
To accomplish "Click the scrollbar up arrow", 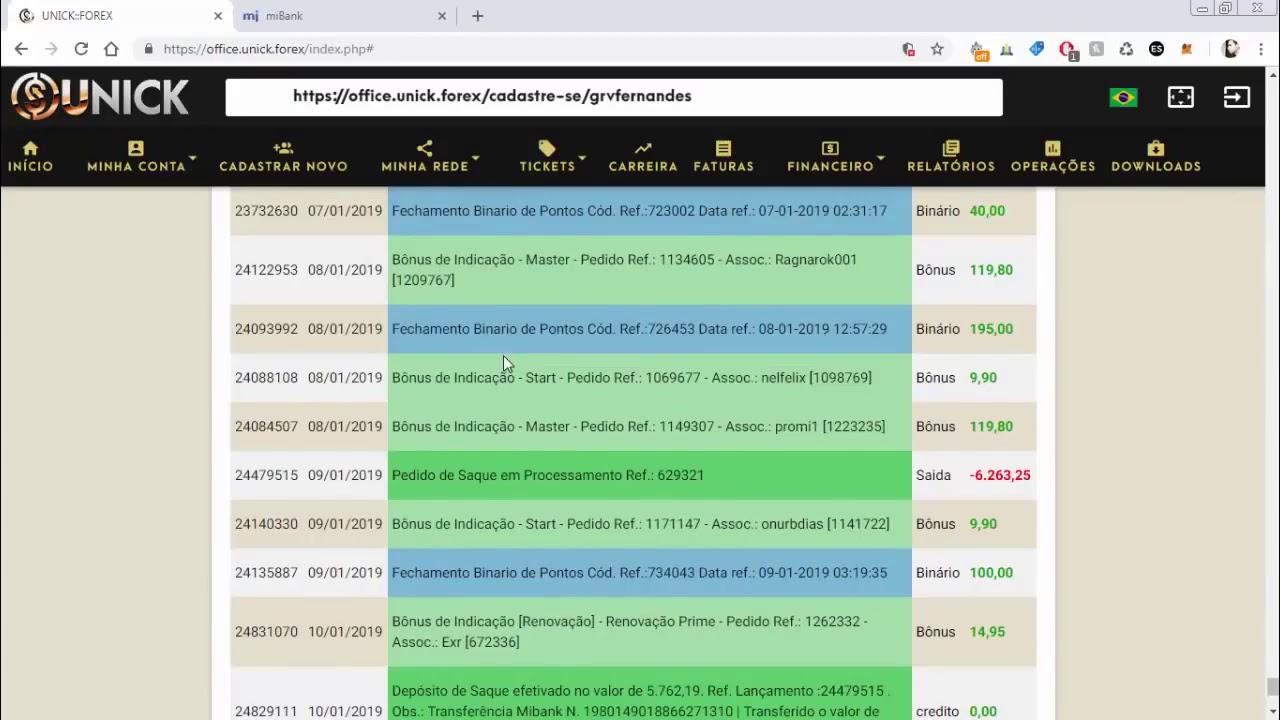I will (x=1272, y=73).
